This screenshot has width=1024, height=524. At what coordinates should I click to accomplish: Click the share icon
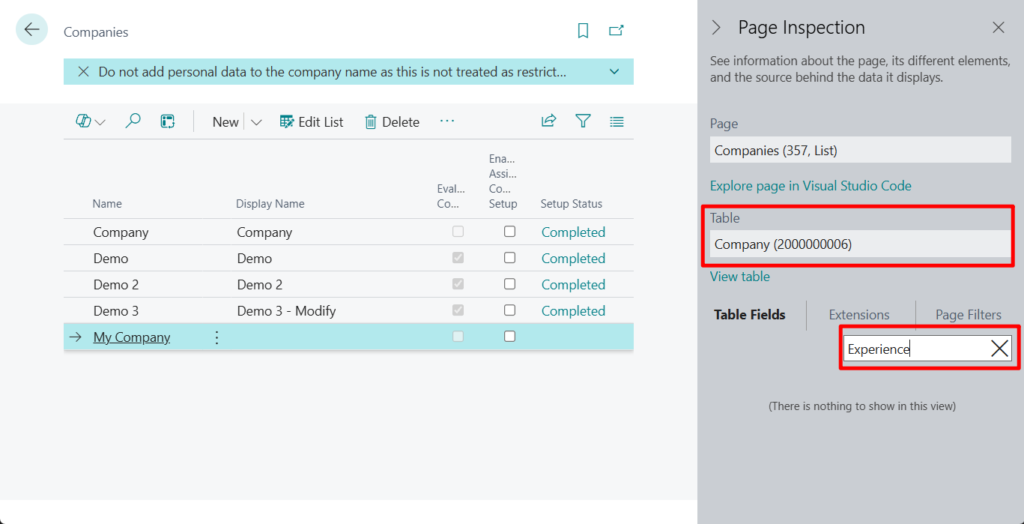point(548,121)
